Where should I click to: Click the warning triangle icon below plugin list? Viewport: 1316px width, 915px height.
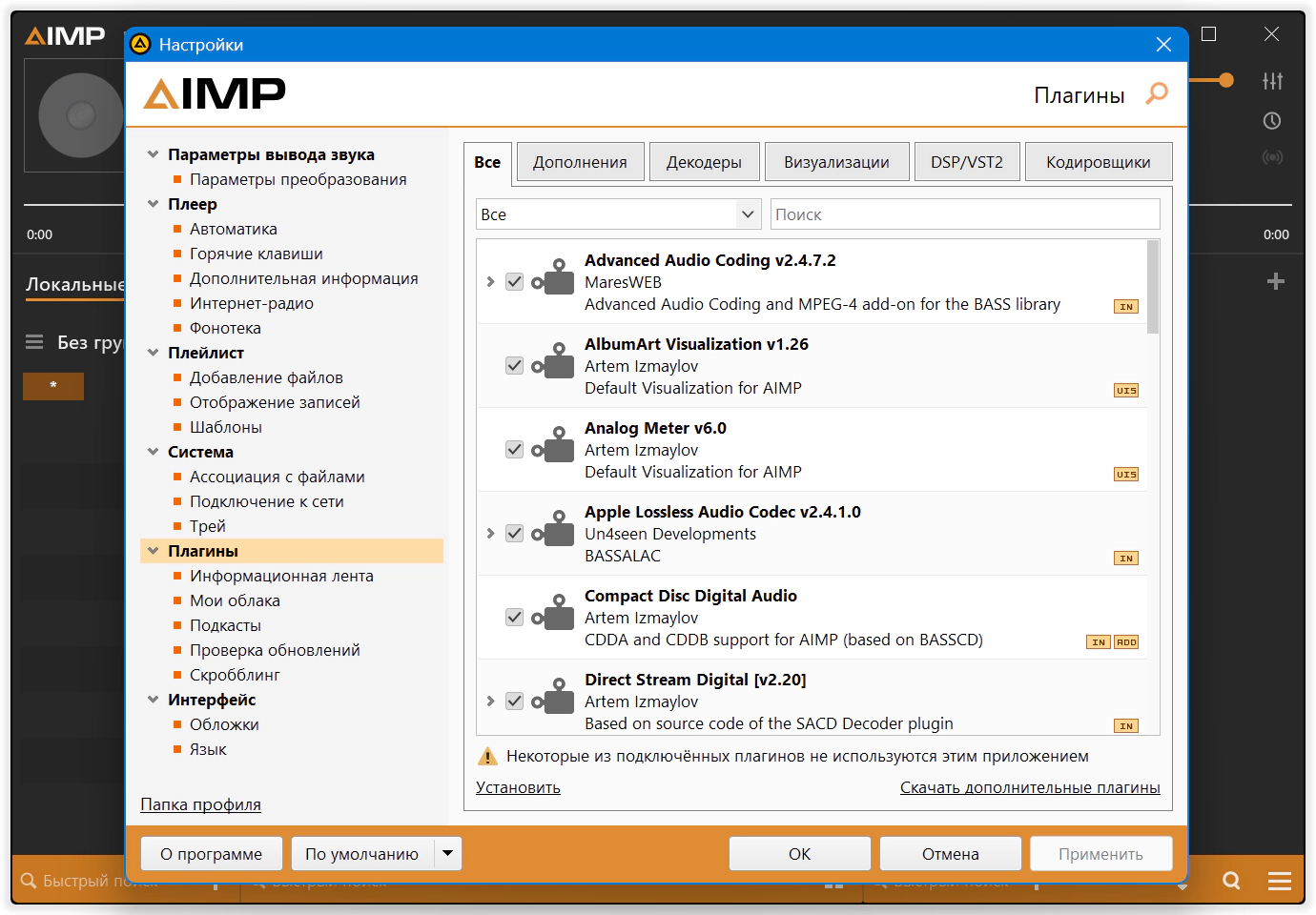point(487,757)
